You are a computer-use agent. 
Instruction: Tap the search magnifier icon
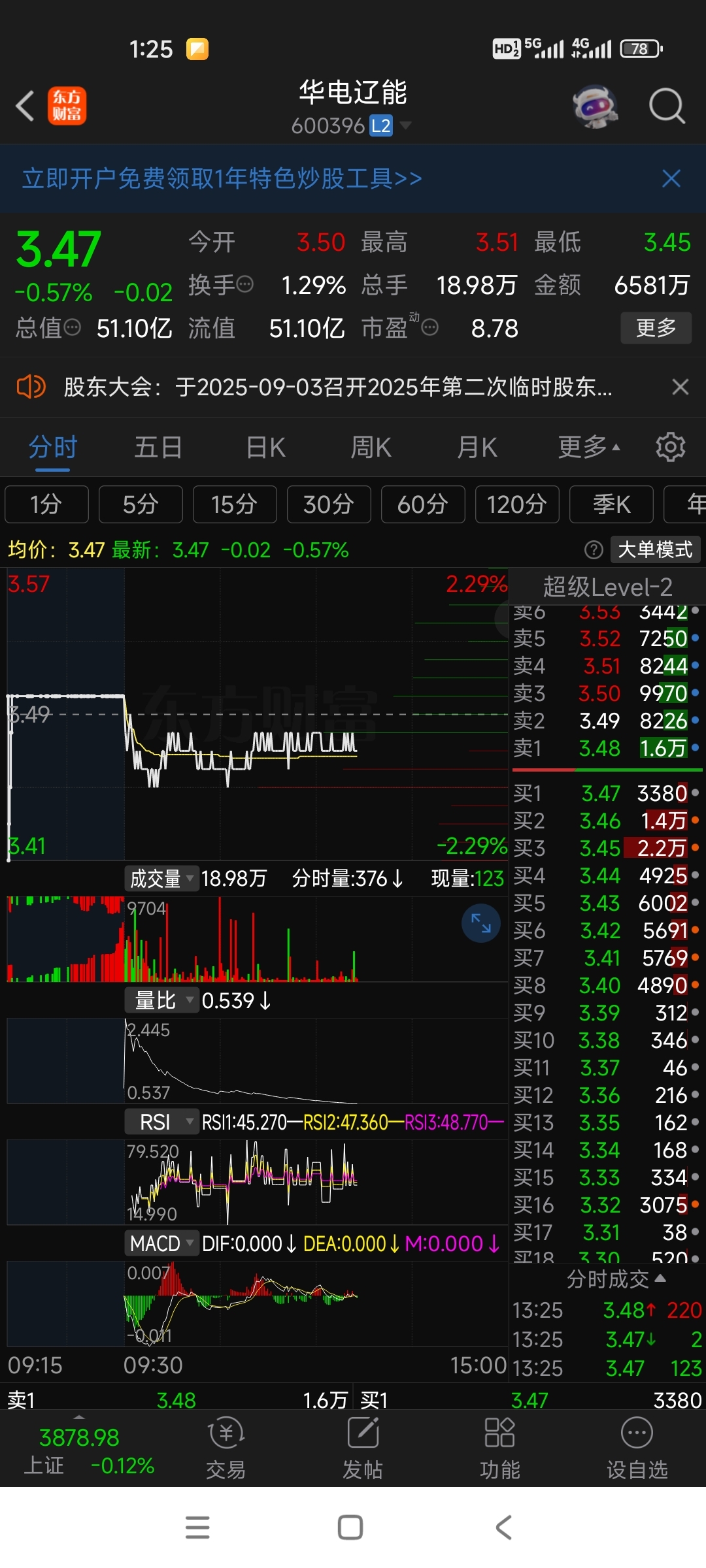[667, 106]
